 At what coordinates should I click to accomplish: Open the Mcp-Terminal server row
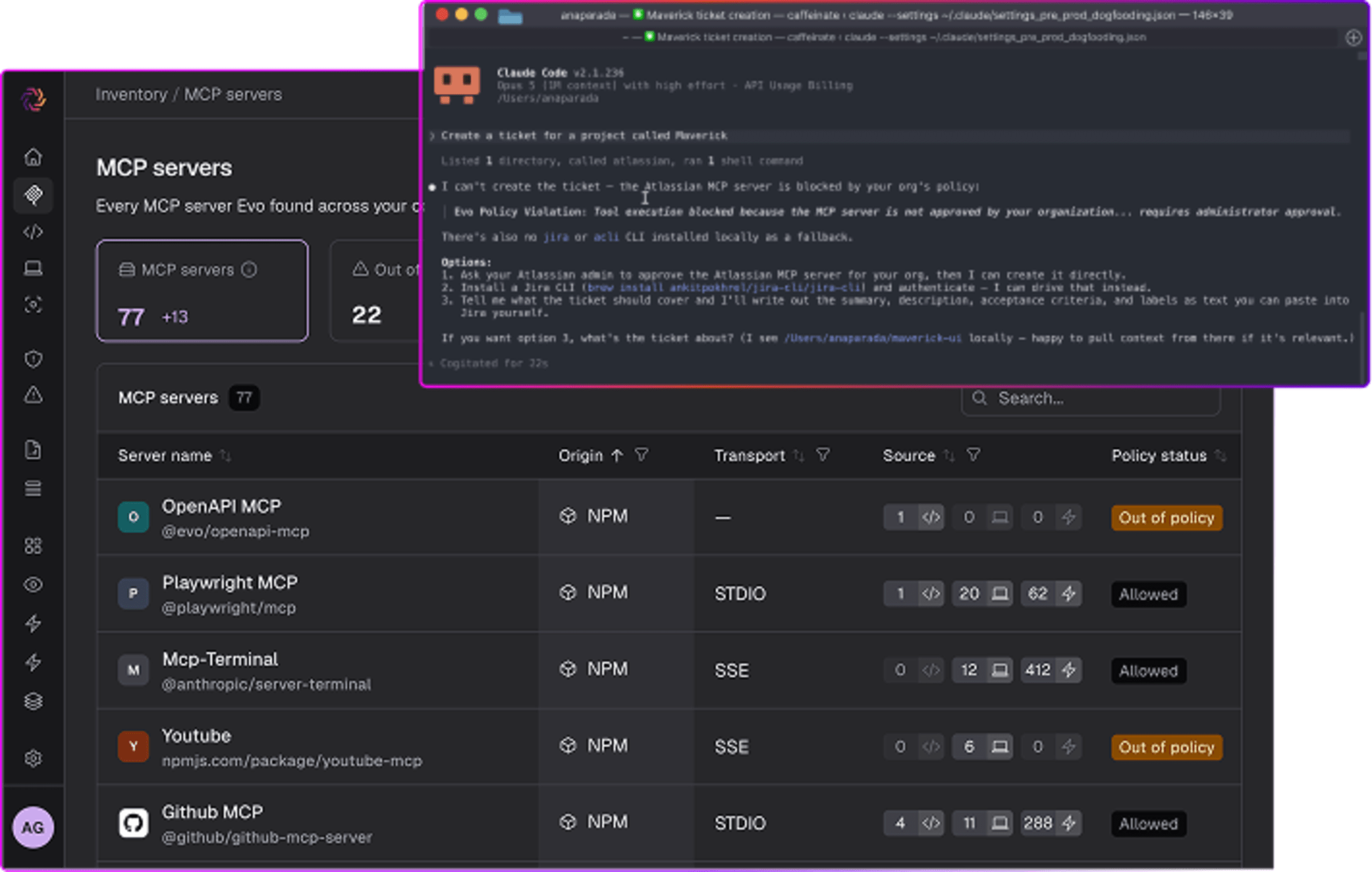coord(669,670)
